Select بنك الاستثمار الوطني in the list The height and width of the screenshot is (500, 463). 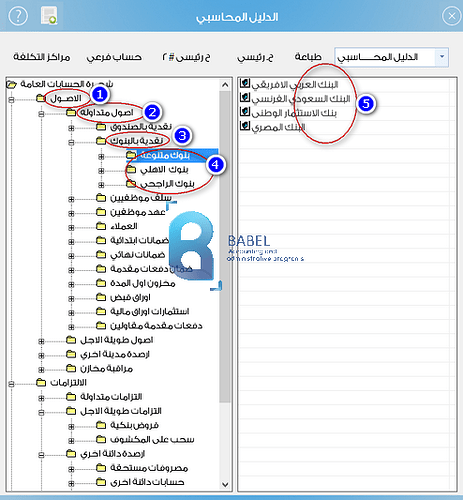point(294,113)
